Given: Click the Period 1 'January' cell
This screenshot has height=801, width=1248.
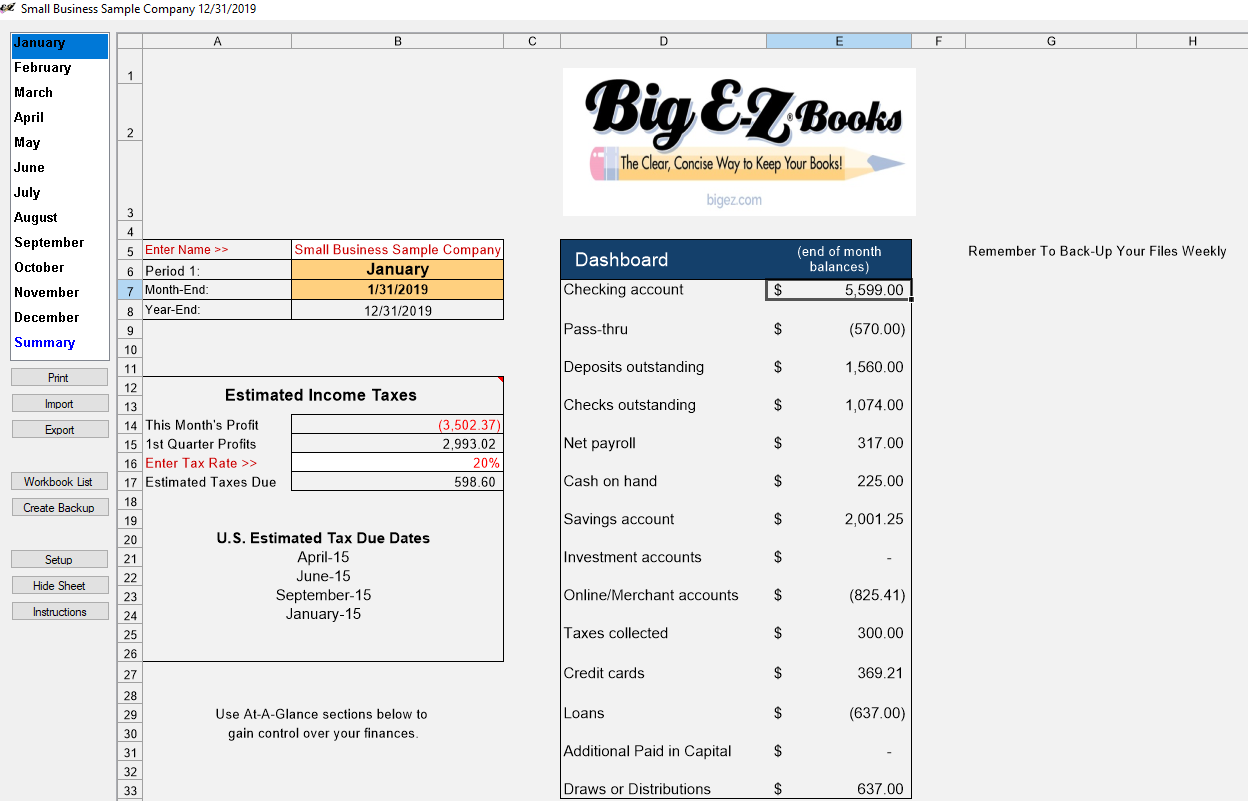Looking at the screenshot, I should click(398, 270).
